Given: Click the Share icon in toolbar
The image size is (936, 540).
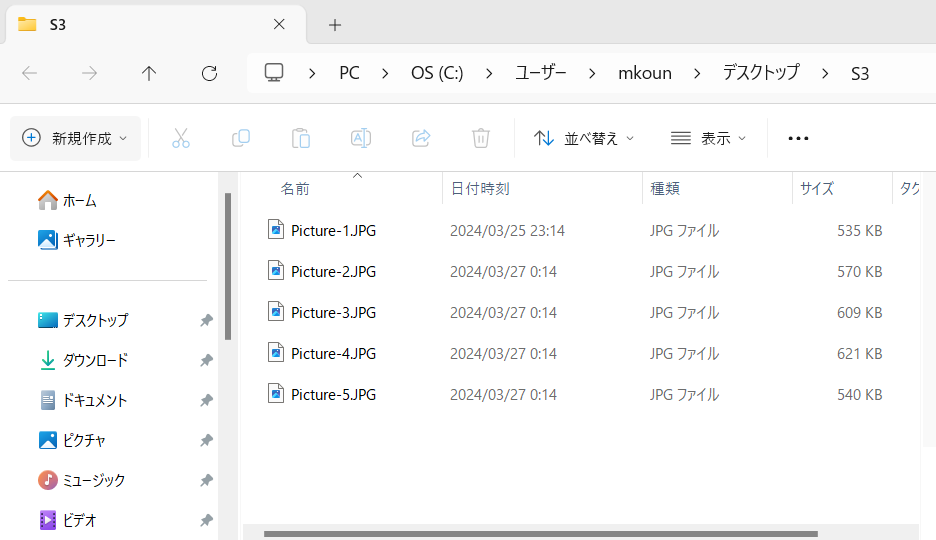Looking at the screenshot, I should pyautogui.click(x=421, y=138).
